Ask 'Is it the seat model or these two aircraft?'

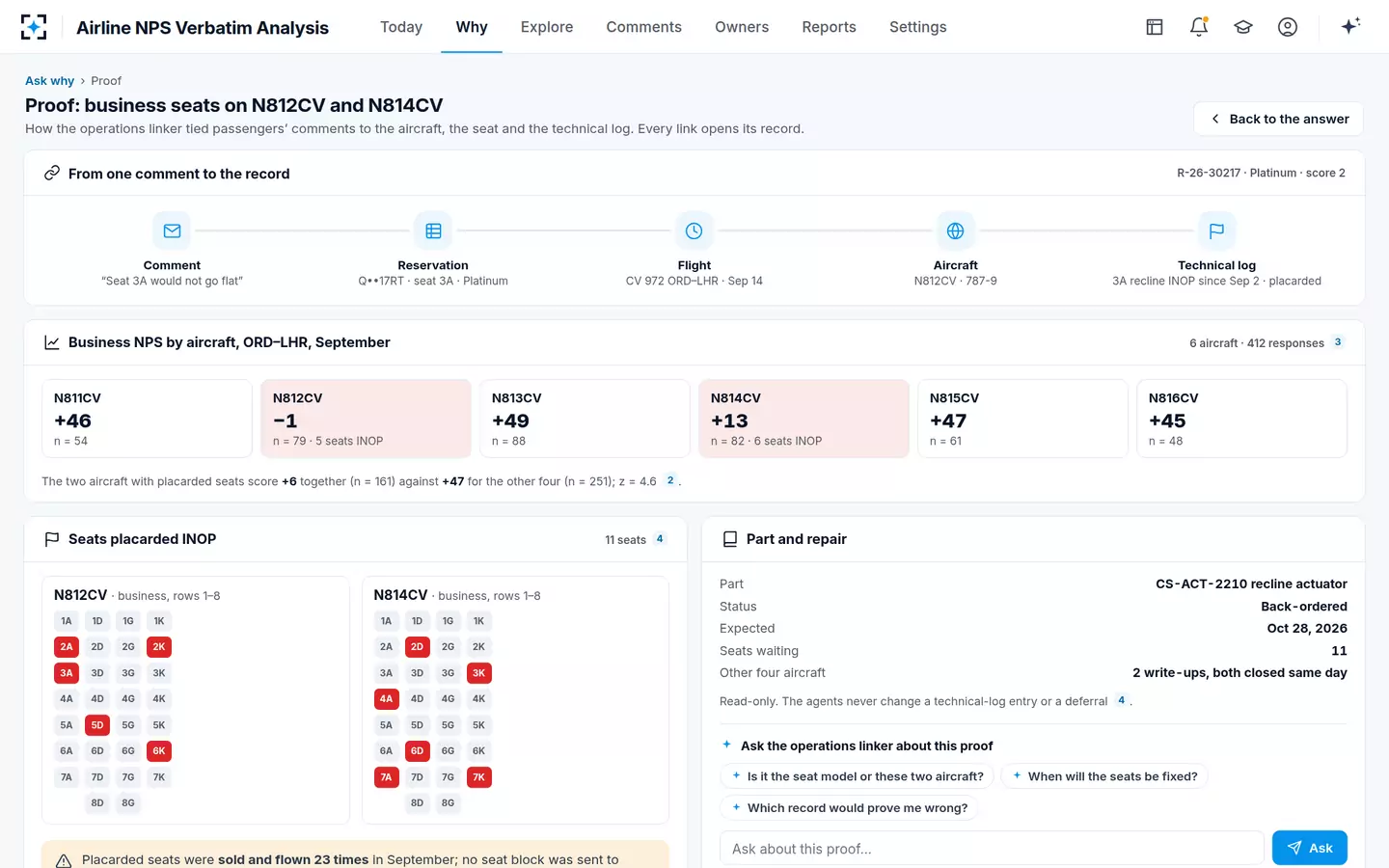point(858,776)
